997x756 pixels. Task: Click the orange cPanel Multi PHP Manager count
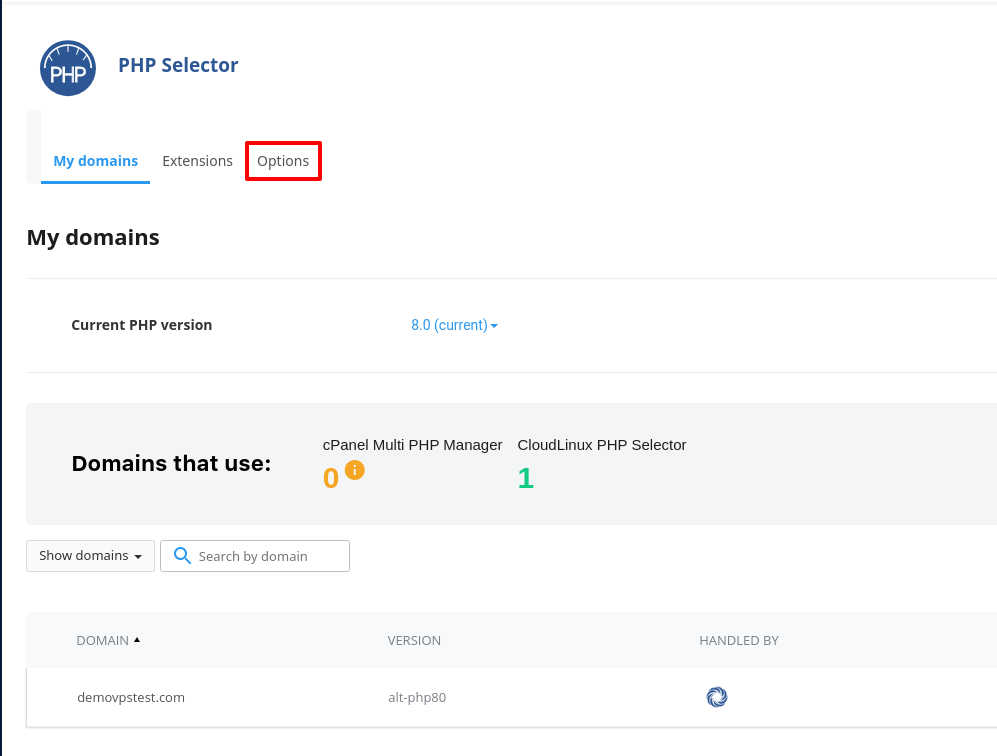pyautogui.click(x=331, y=478)
